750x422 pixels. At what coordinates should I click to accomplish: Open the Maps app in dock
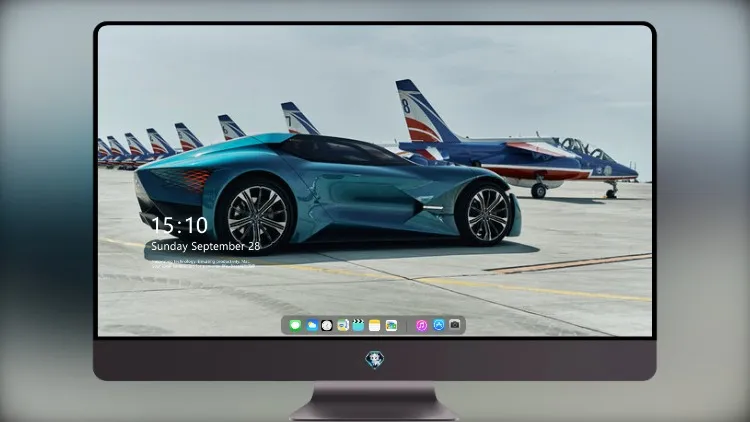coord(343,325)
